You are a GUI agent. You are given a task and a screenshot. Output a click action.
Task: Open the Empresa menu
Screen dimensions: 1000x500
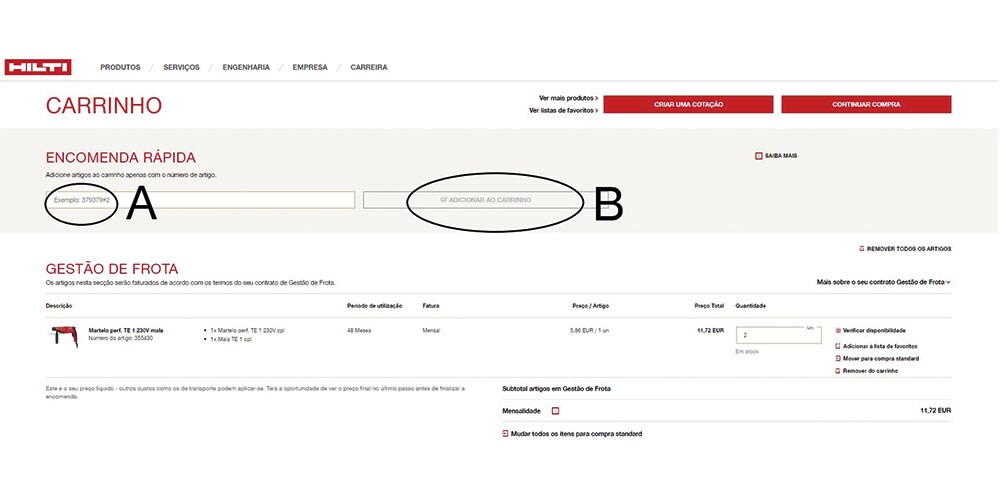pos(310,67)
